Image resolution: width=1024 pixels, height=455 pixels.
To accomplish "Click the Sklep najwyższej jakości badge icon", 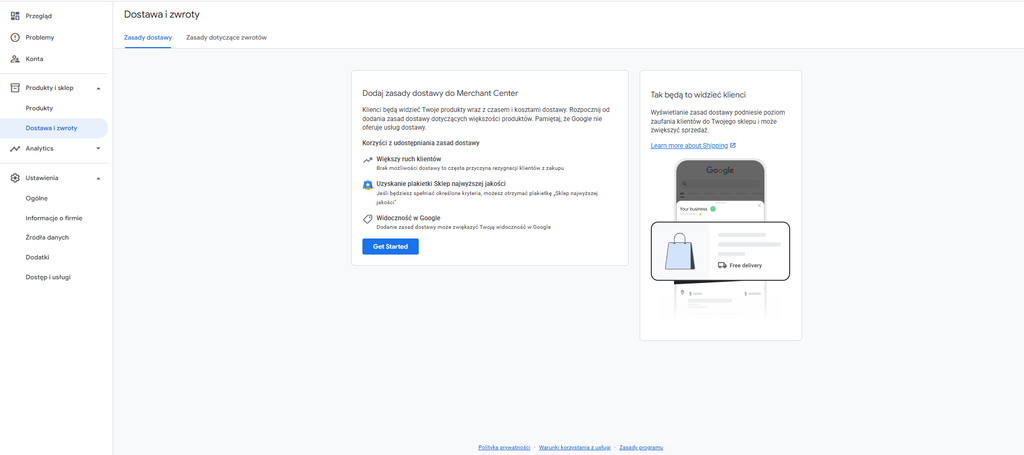I will [368, 185].
